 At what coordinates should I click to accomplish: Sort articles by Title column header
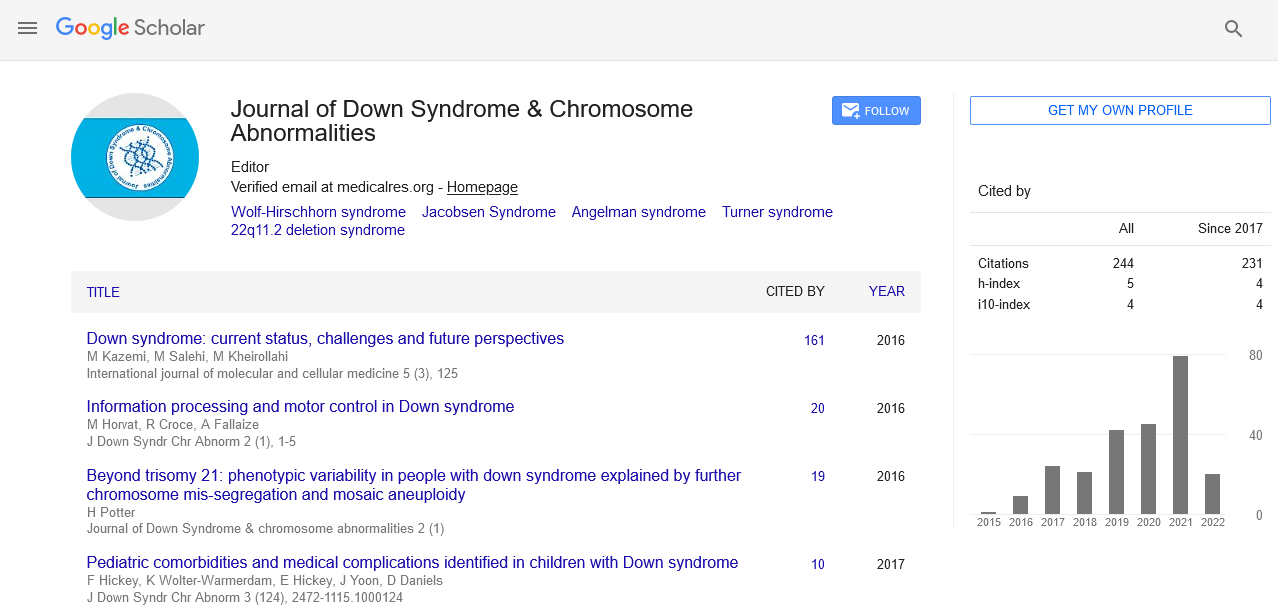pyautogui.click(x=103, y=292)
